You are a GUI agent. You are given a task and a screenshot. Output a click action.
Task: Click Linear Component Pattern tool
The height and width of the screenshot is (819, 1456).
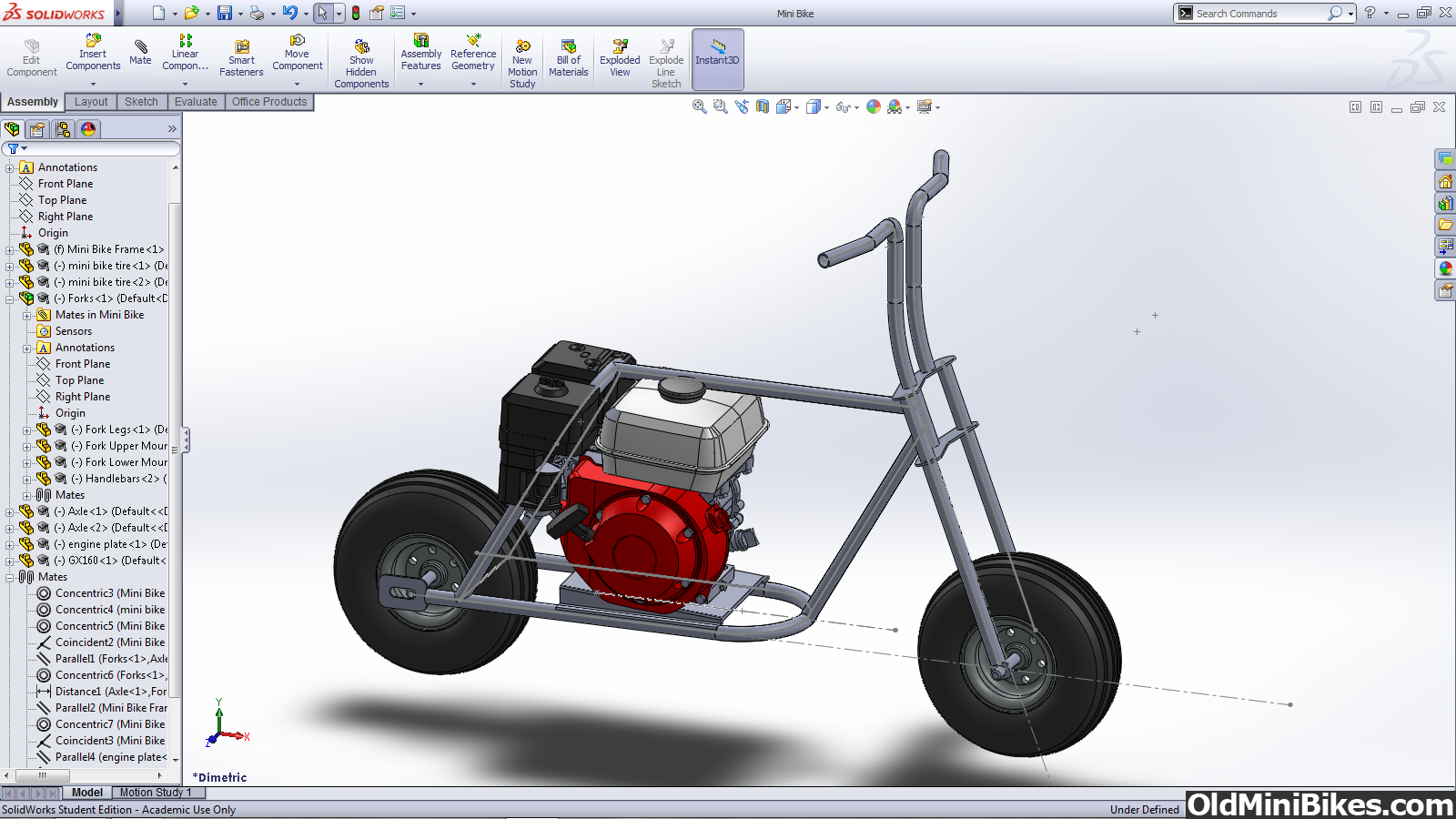pyautogui.click(x=185, y=53)
